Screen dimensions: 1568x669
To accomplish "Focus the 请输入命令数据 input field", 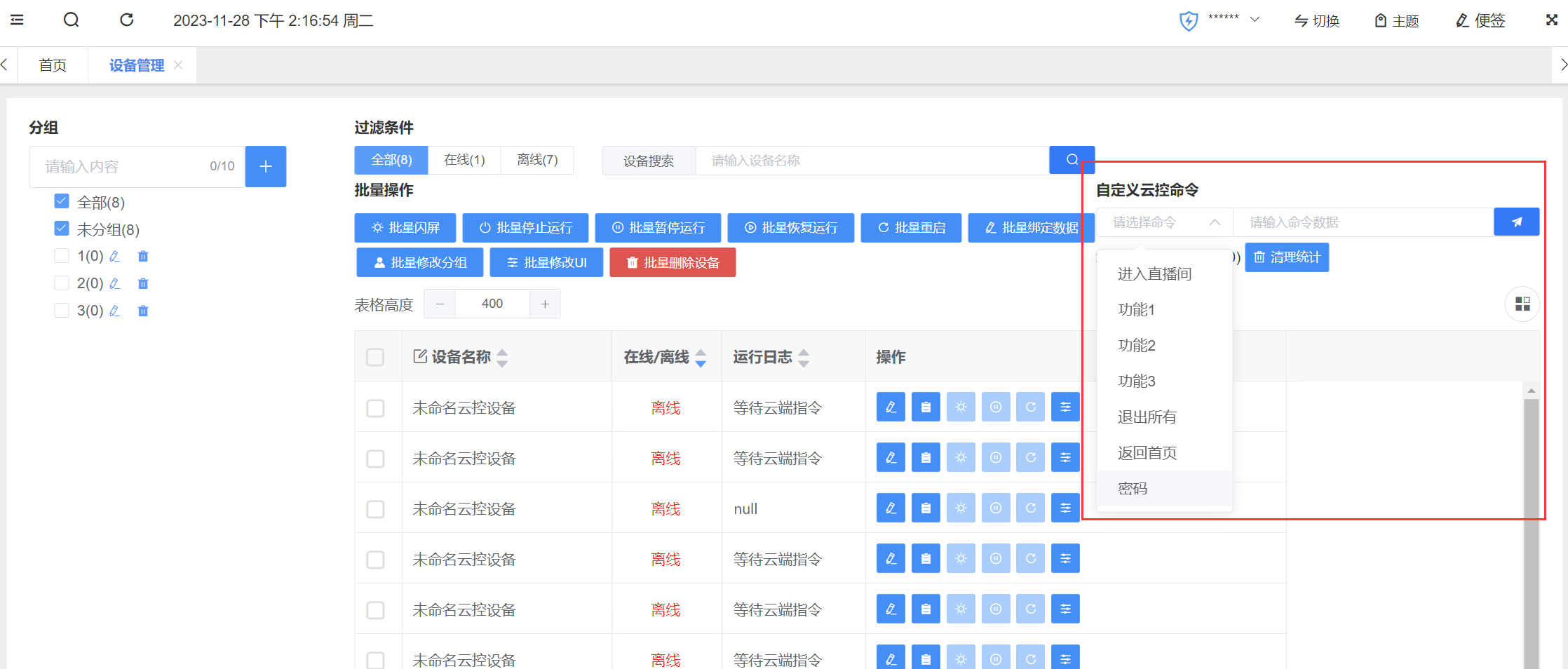I will click(x=1364, y=222).
